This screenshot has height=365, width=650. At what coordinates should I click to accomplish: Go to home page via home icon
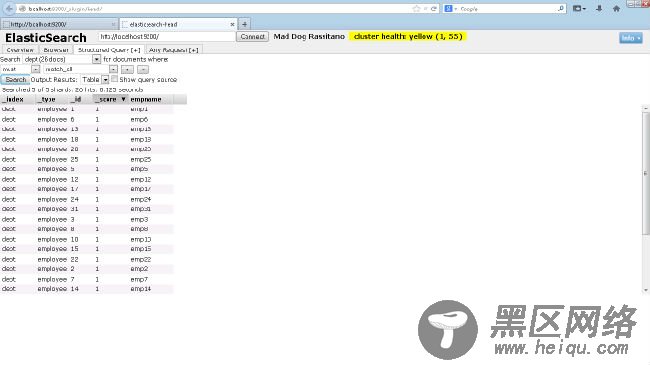(x=616, y=8)
